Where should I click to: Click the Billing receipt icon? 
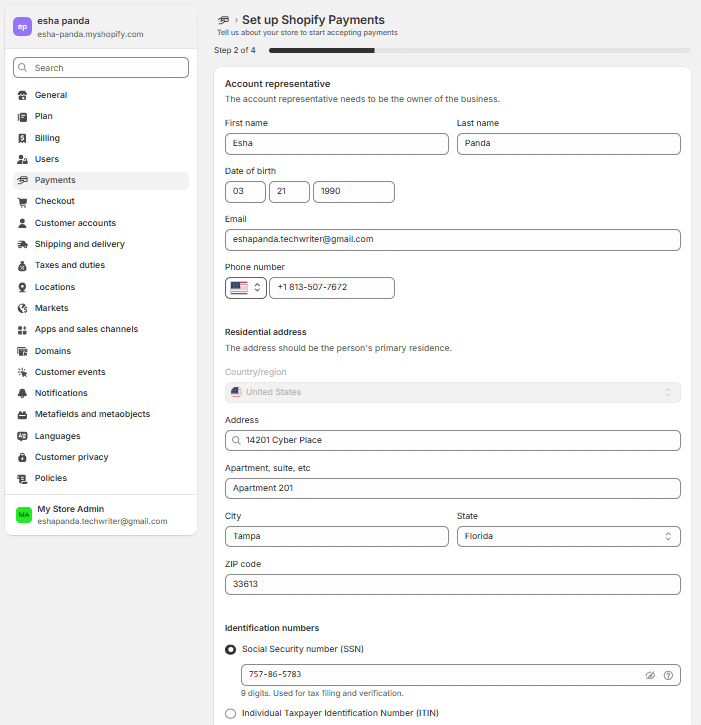[22, 138]
